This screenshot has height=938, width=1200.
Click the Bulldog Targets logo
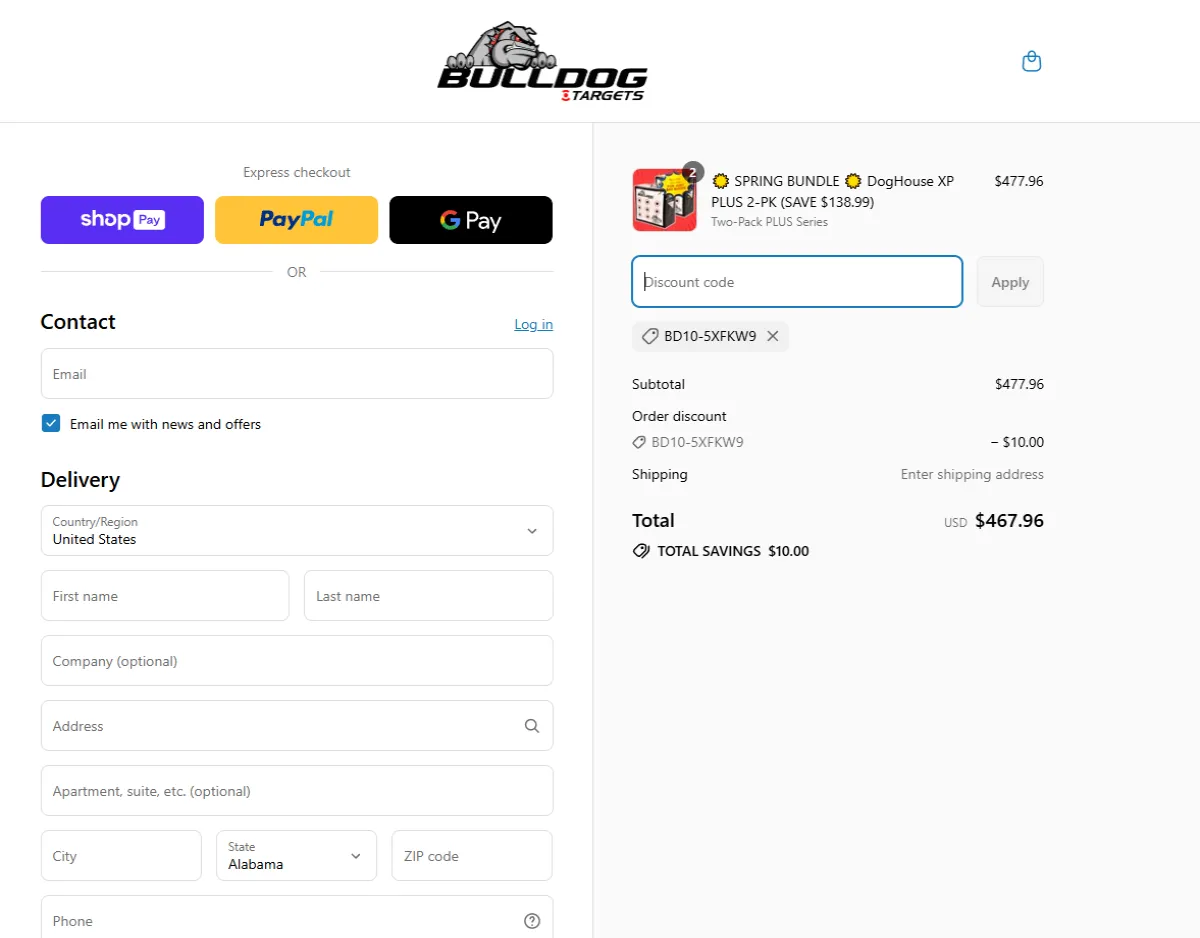[542, 62]
